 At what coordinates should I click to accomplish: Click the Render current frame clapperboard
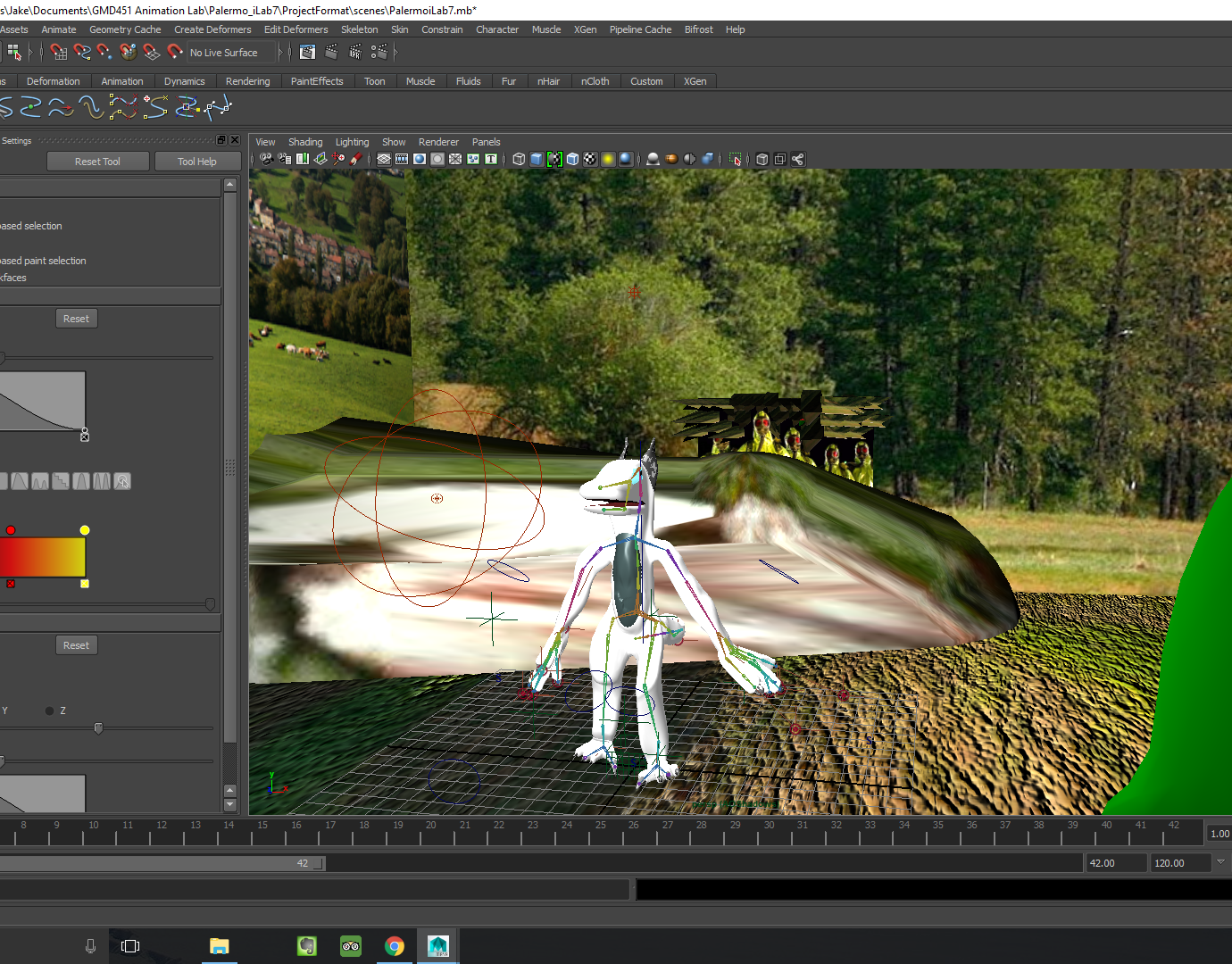pyautogui.click(x=332, y=52)
